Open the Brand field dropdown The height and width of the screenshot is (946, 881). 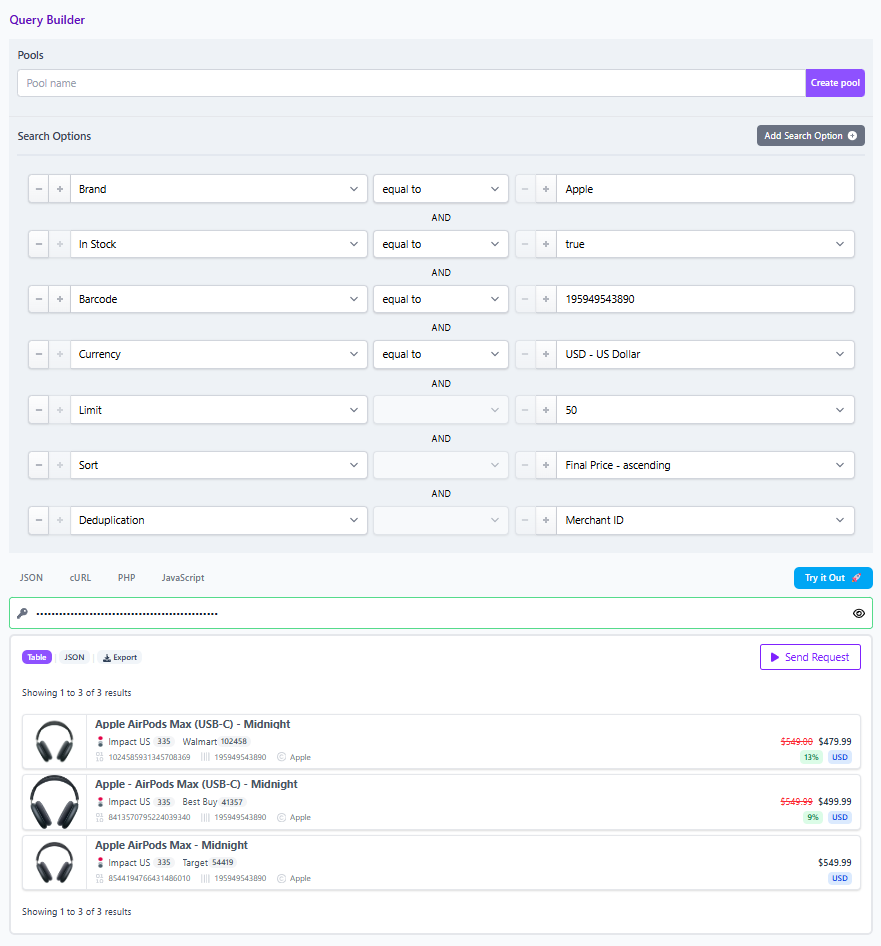coord(219,189)
